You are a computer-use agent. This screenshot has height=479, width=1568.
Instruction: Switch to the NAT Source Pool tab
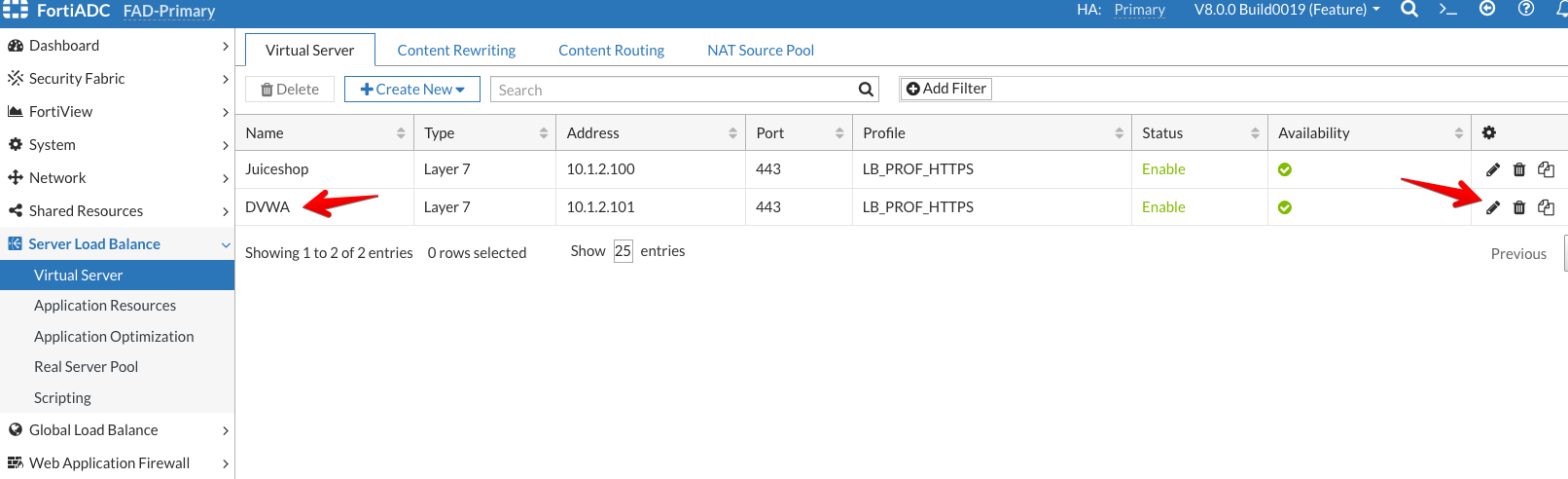[x=760, y=51]
